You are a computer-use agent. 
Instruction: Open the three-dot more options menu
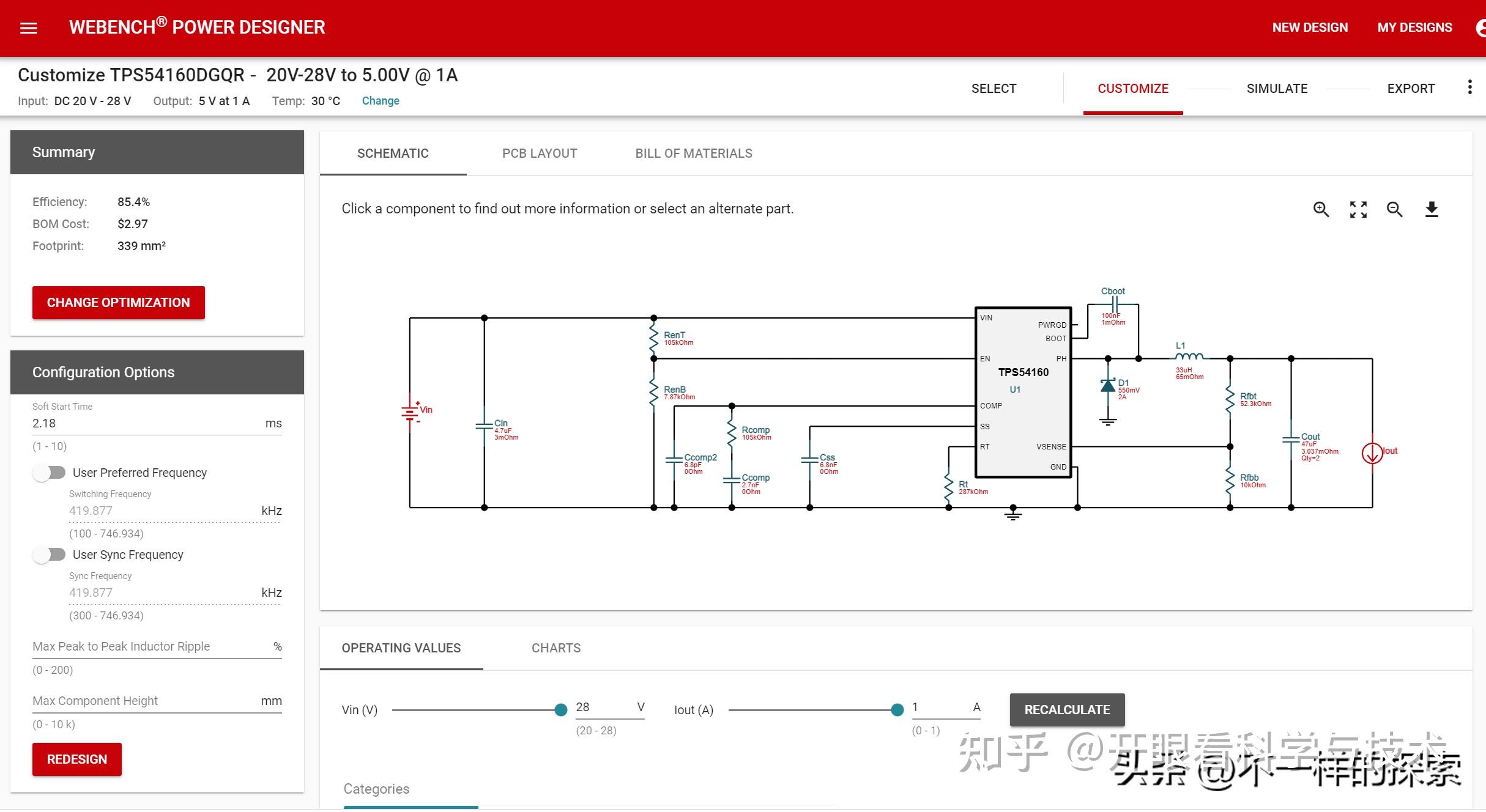coord(1469,87)
